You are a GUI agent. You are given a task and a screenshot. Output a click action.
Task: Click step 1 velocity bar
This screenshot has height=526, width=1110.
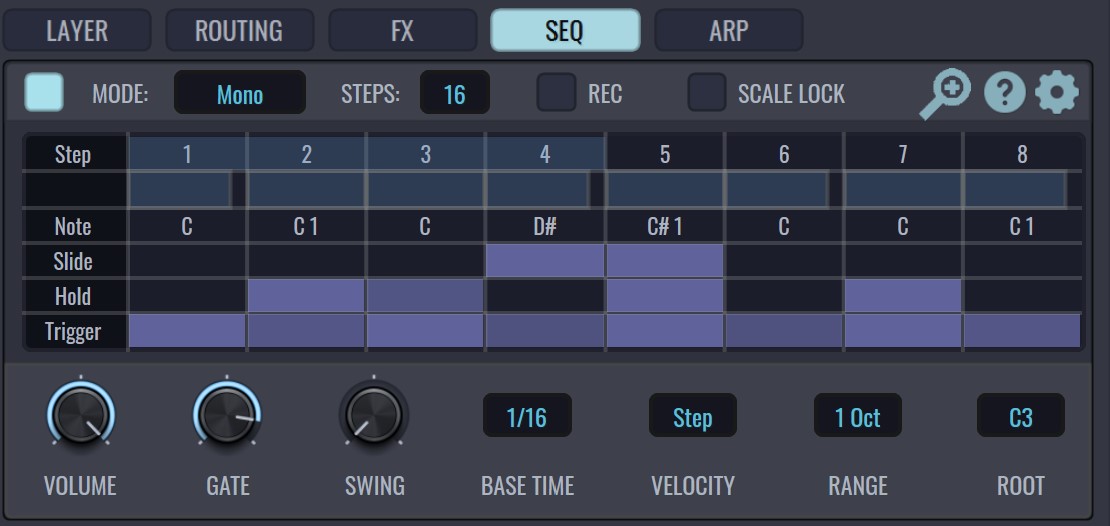[x=187, y=190]
